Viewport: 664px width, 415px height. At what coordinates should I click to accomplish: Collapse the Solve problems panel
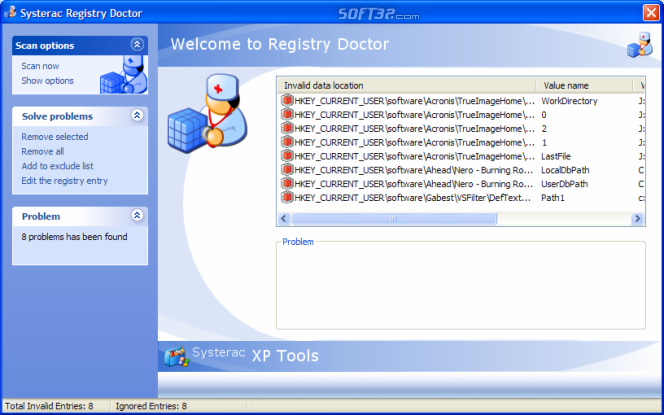tap(137, 115)
